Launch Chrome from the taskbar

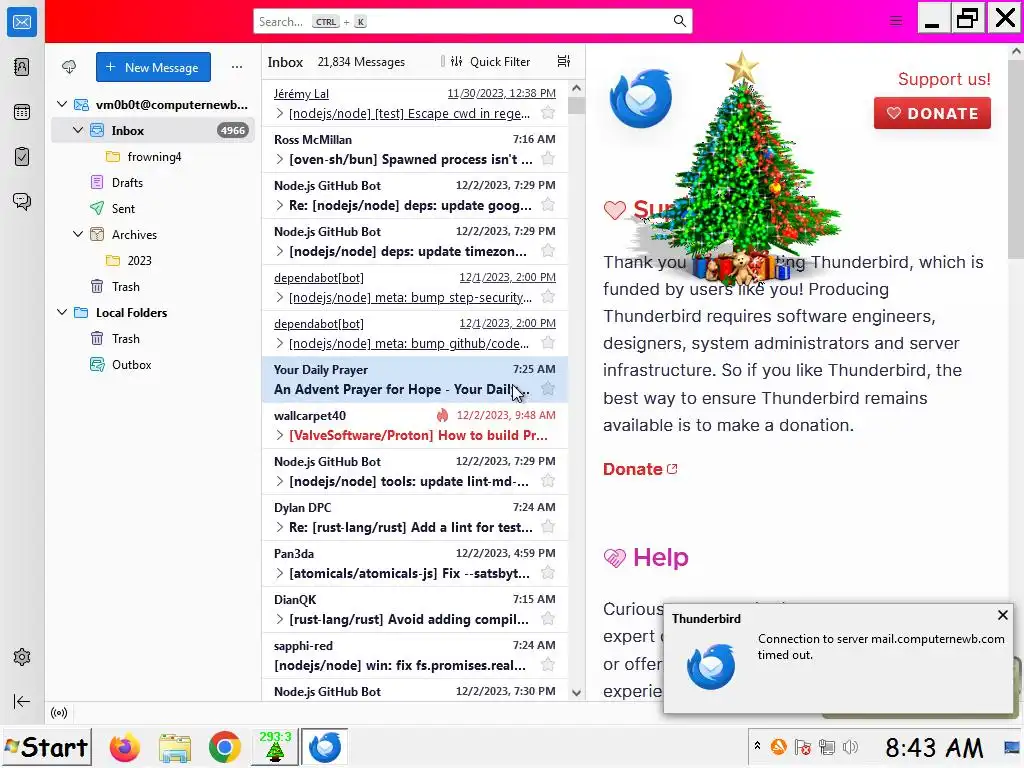(225, 747)
